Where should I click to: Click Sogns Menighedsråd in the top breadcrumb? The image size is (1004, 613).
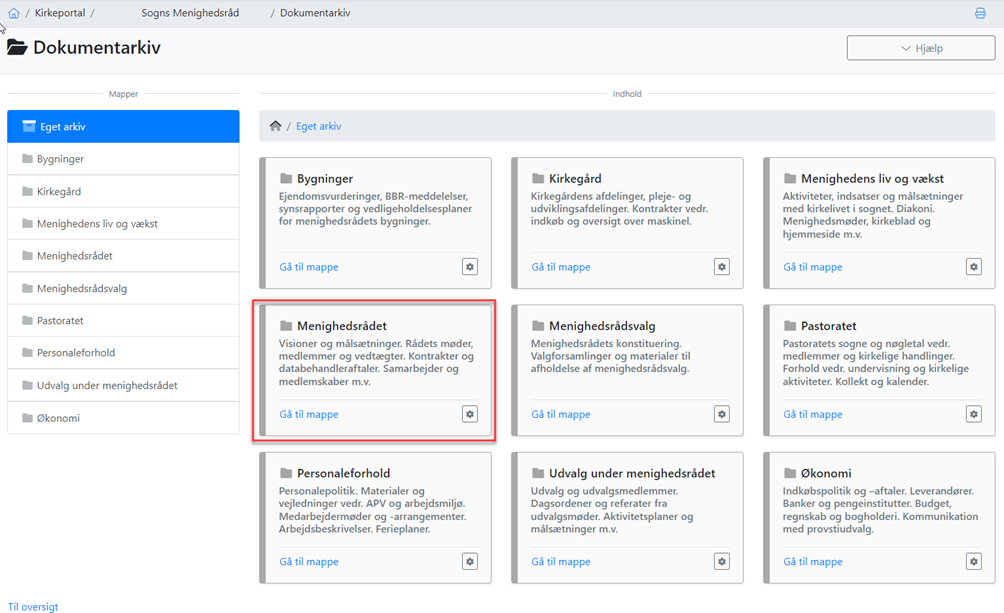[190, 13]
